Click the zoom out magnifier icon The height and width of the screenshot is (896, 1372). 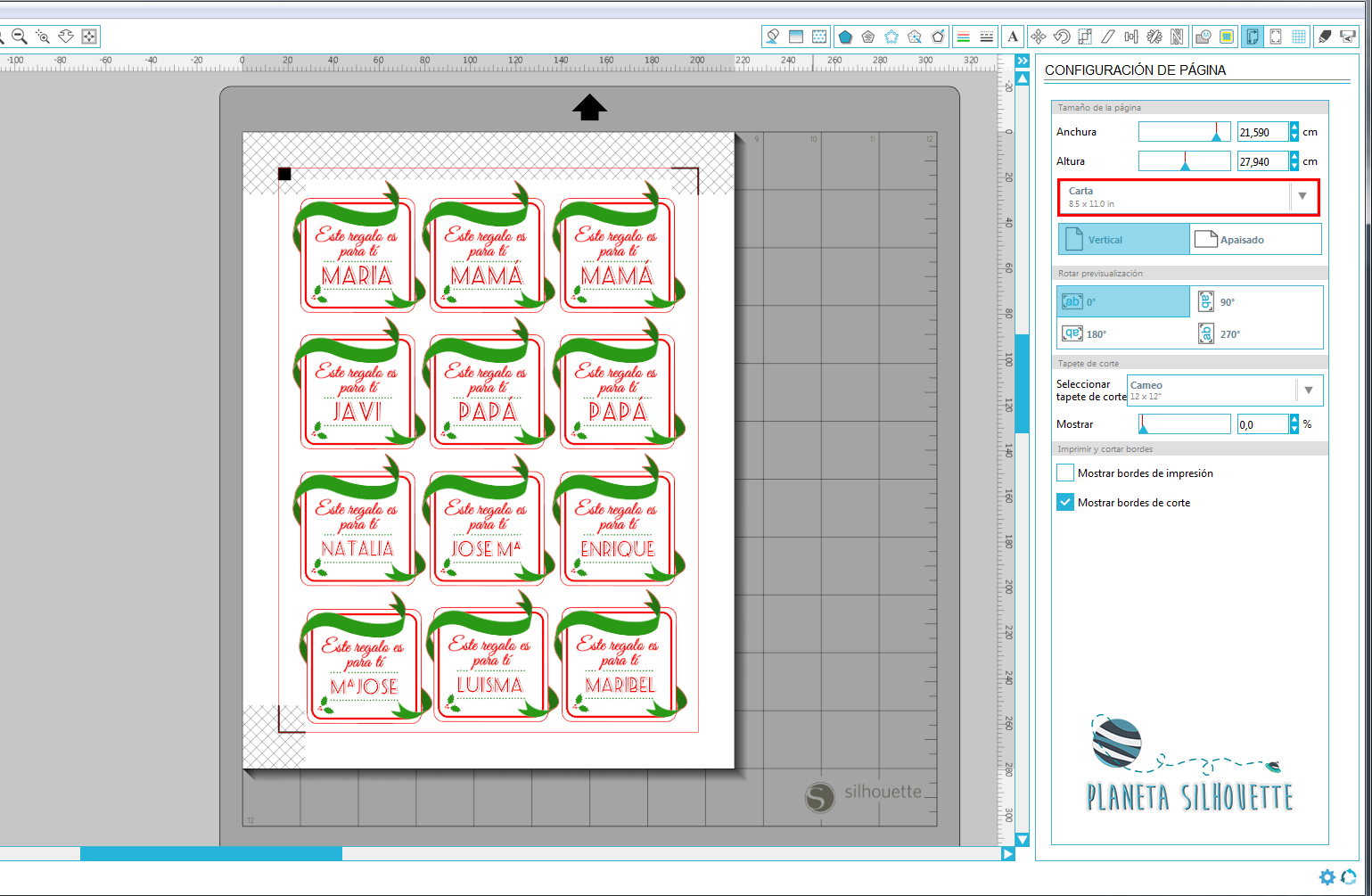[19, 37]
